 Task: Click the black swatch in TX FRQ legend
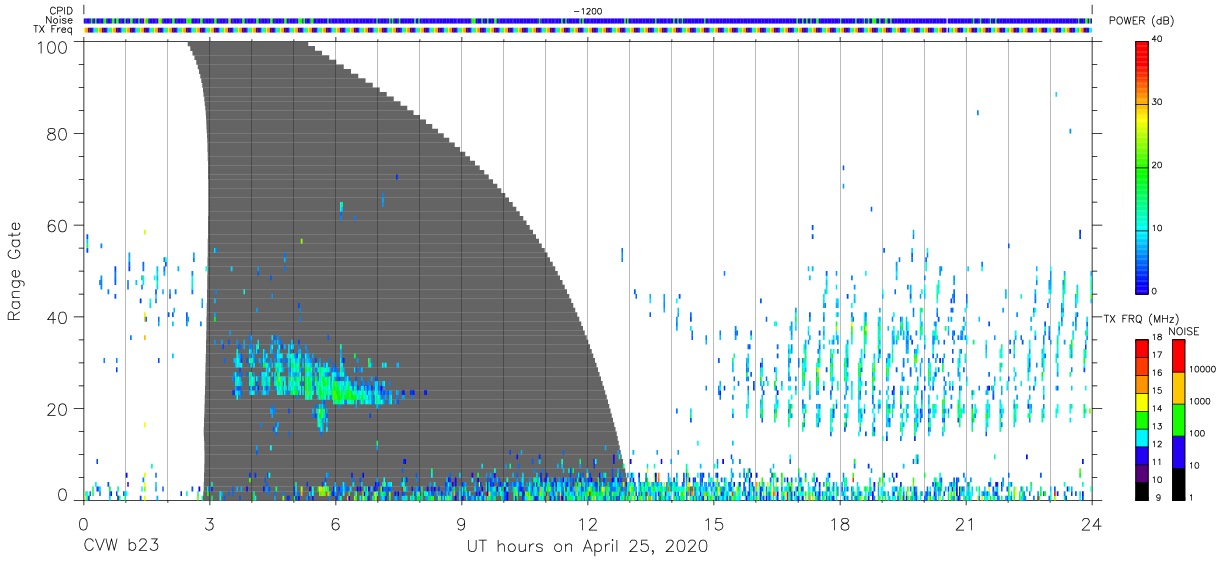coord(1141,489)
